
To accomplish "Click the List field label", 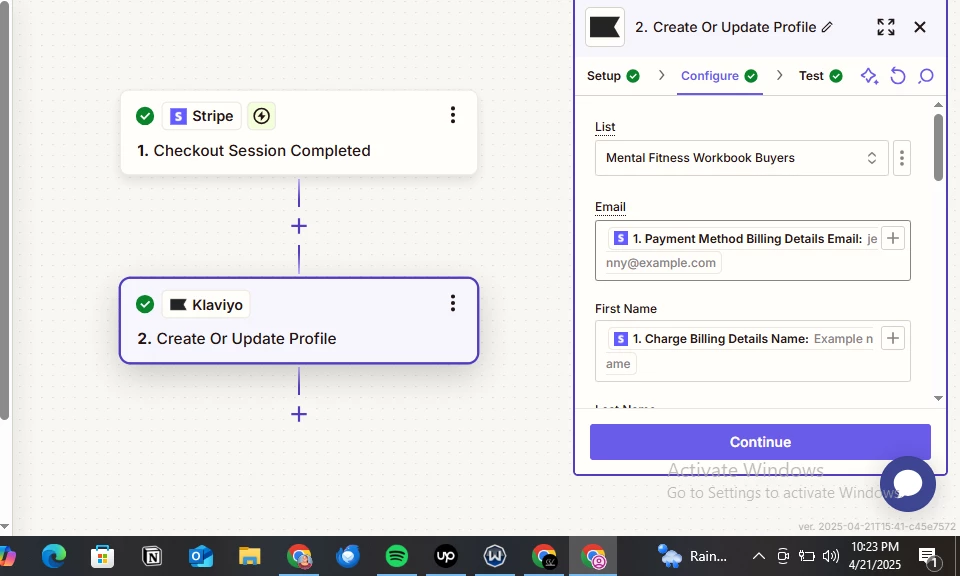I will coord(605,127).
